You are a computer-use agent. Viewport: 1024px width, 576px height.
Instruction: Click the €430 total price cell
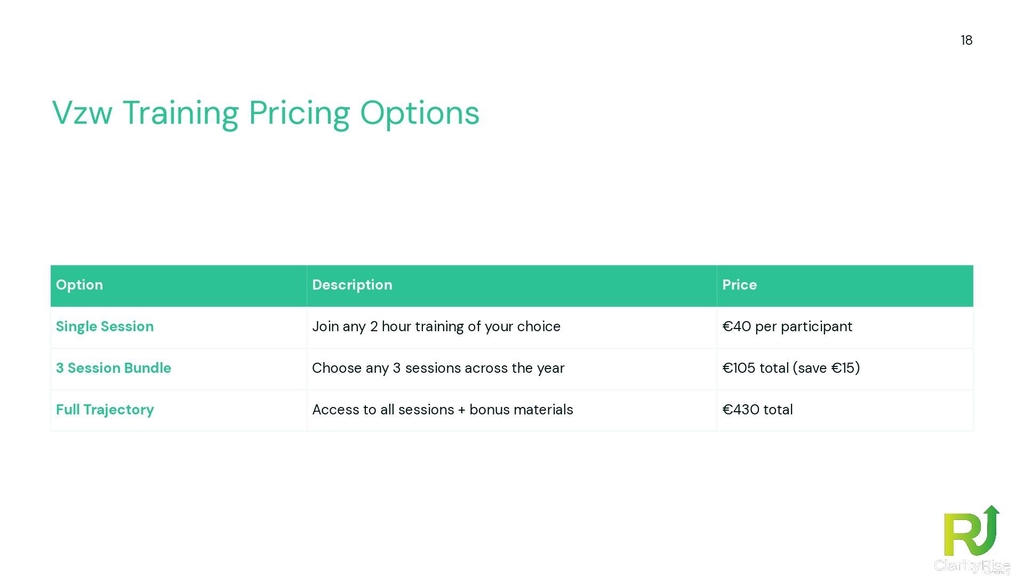coord(757,410)
